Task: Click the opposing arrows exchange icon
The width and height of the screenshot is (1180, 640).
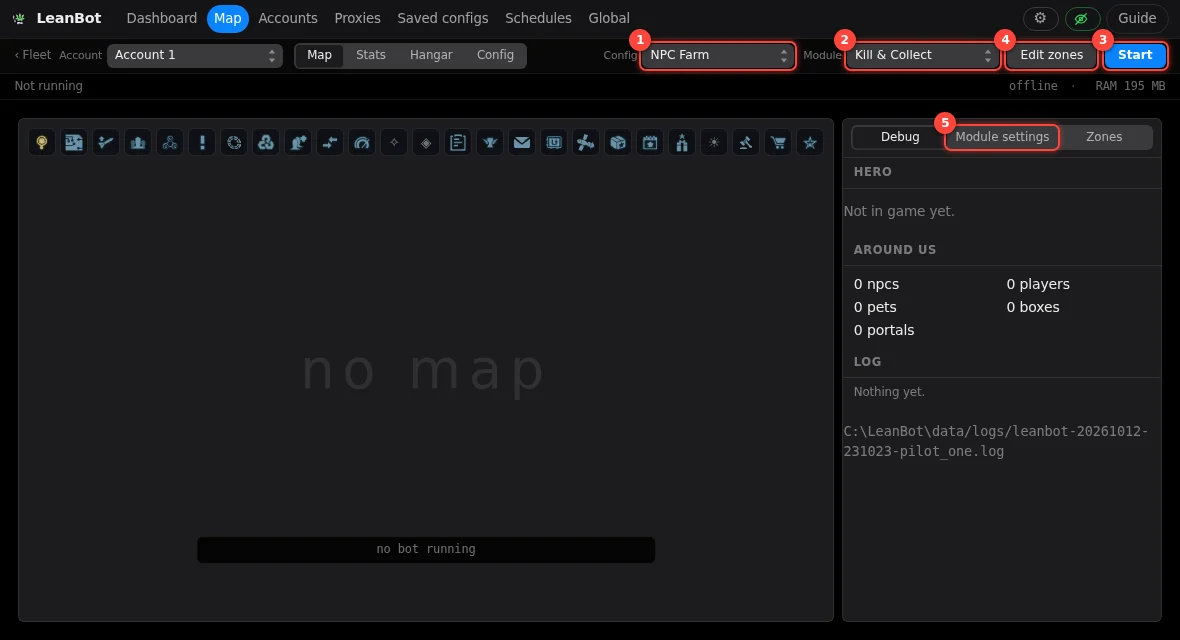Action: pyautogui.click(x=330, y=142)
